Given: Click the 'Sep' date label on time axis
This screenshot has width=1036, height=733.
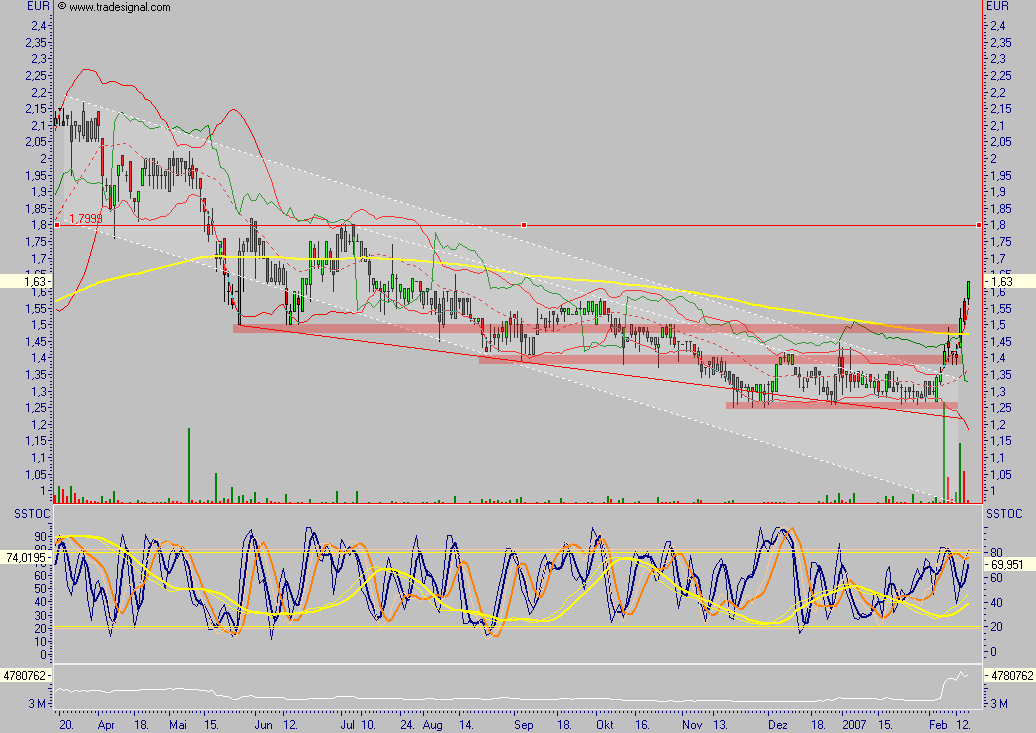Looking at the screenshot, I should point(523,724).
